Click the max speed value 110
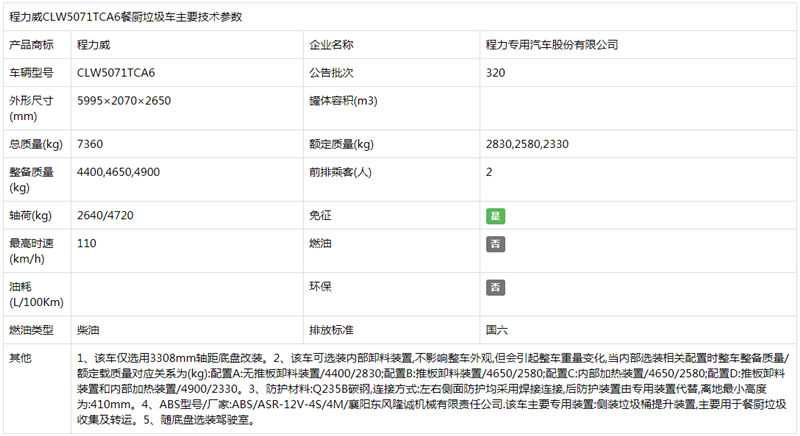Viewport: 800px width, 436px height. [86, 244]
